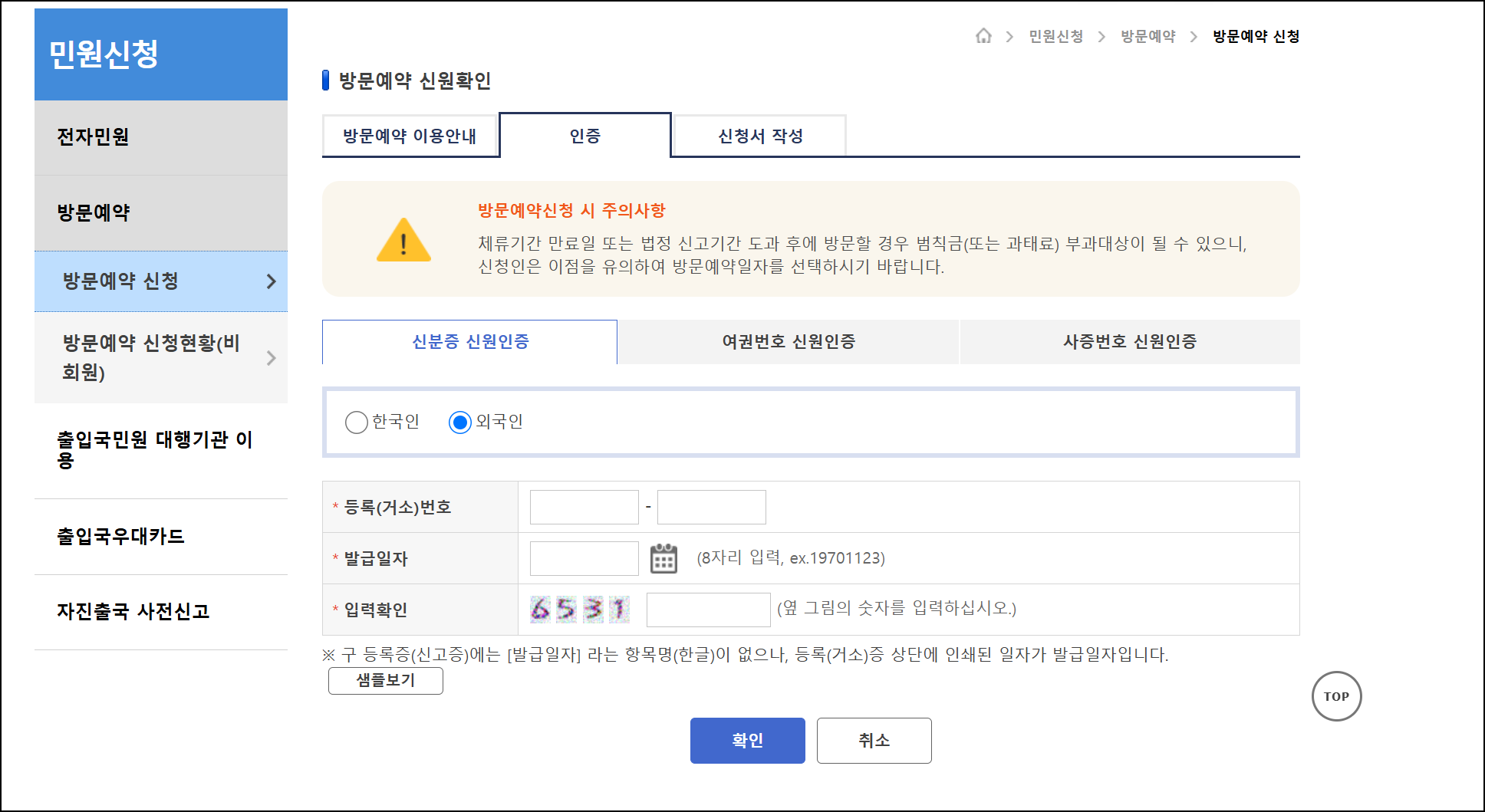Open 방문예약 sidebar menu

pos(161,213)
